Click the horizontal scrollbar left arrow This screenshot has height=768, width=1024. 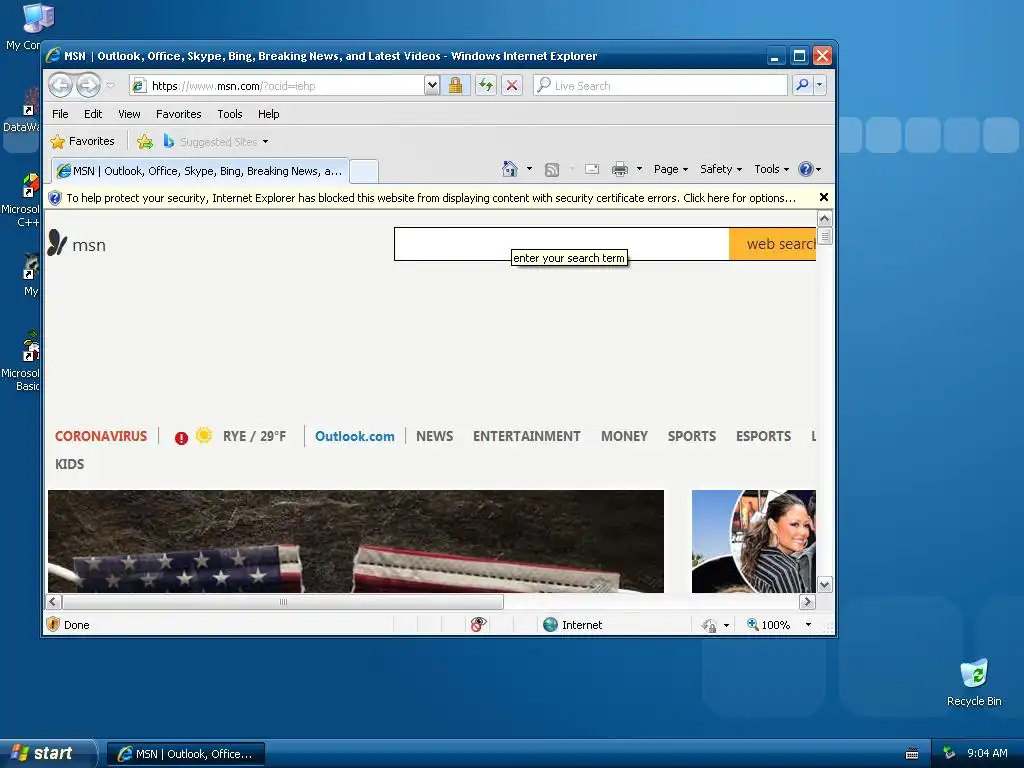54,601
